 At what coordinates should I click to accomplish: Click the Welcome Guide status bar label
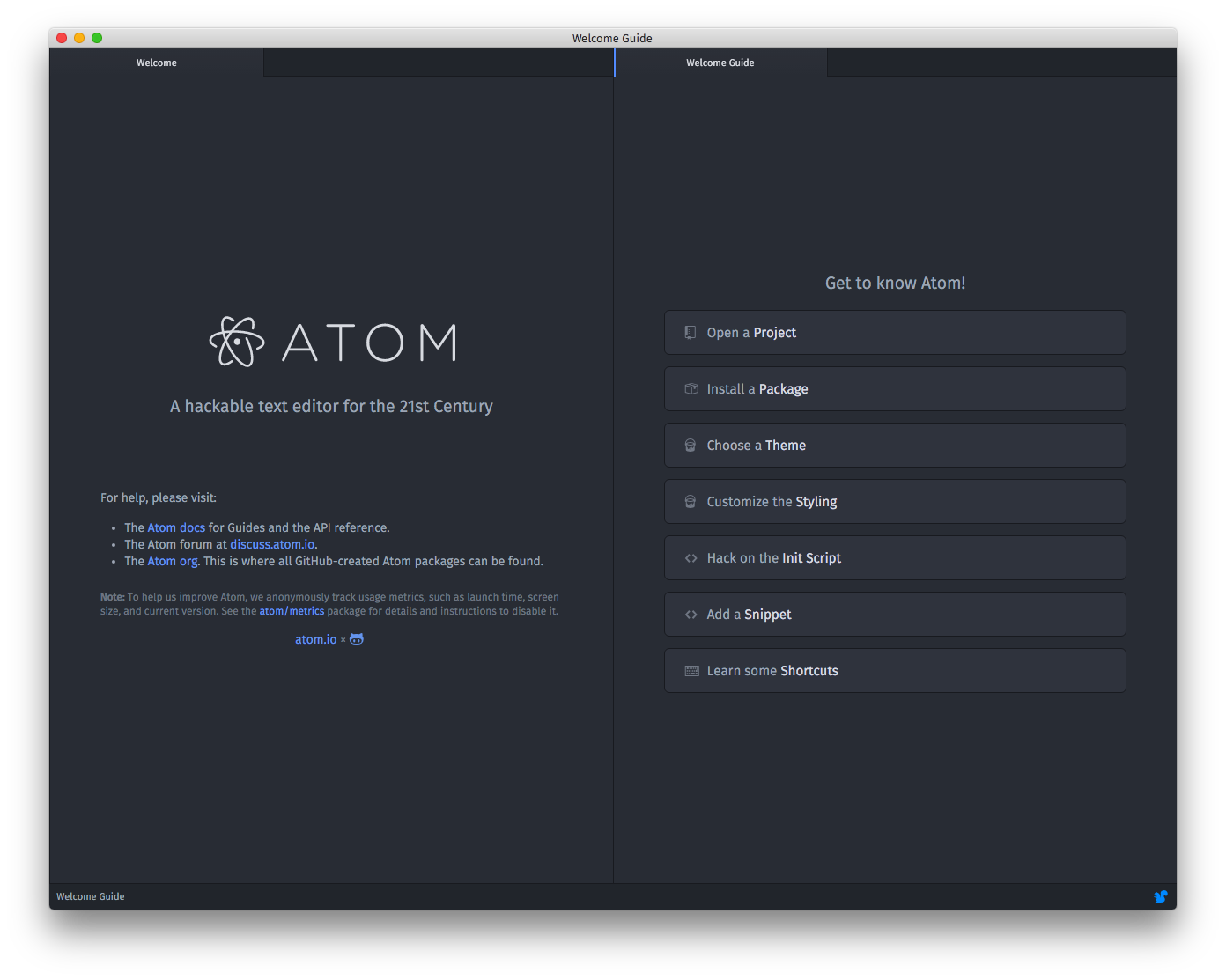[x=91, y=896]
